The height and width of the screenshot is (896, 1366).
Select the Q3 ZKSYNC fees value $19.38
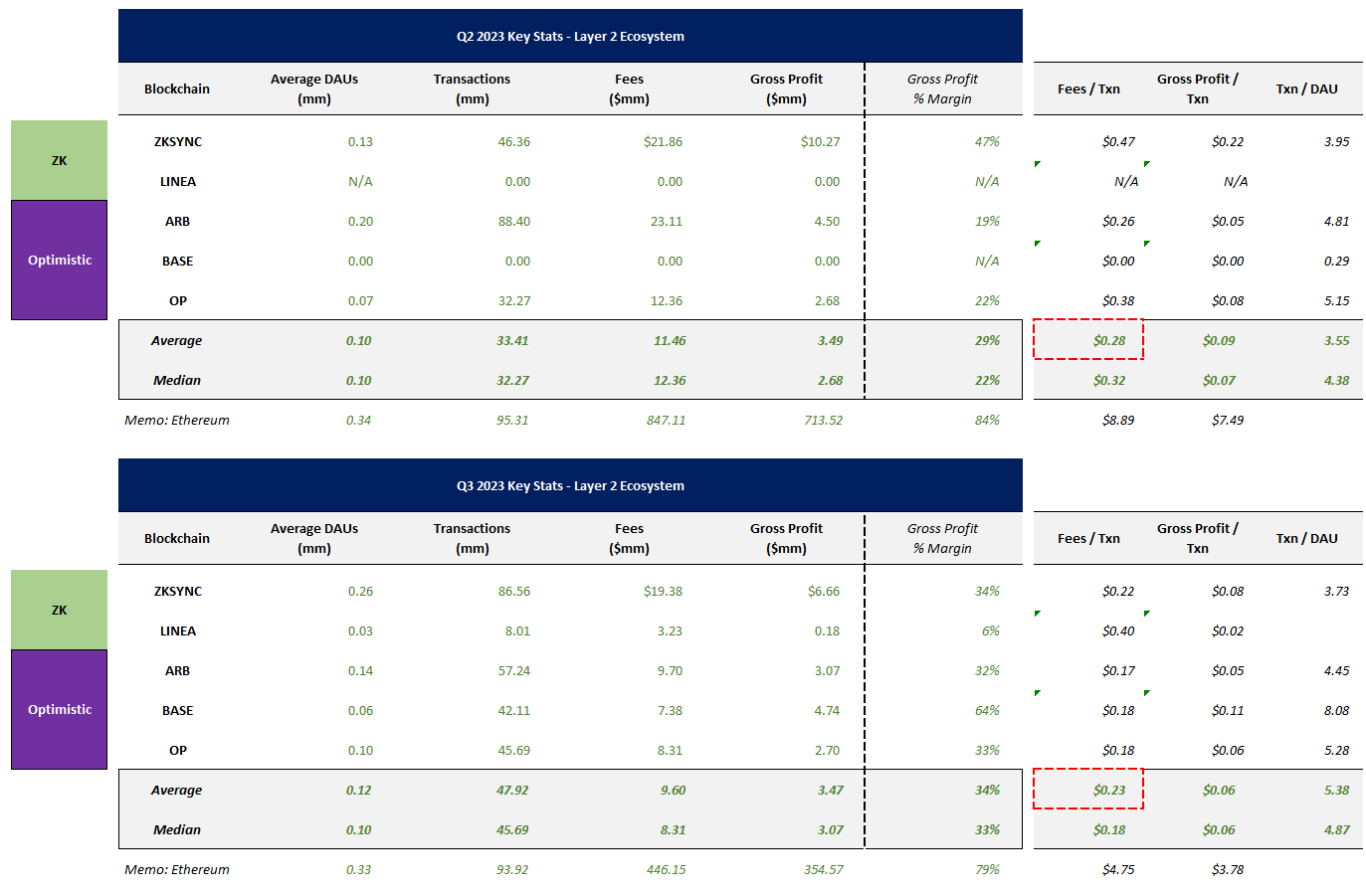(663, 591)
